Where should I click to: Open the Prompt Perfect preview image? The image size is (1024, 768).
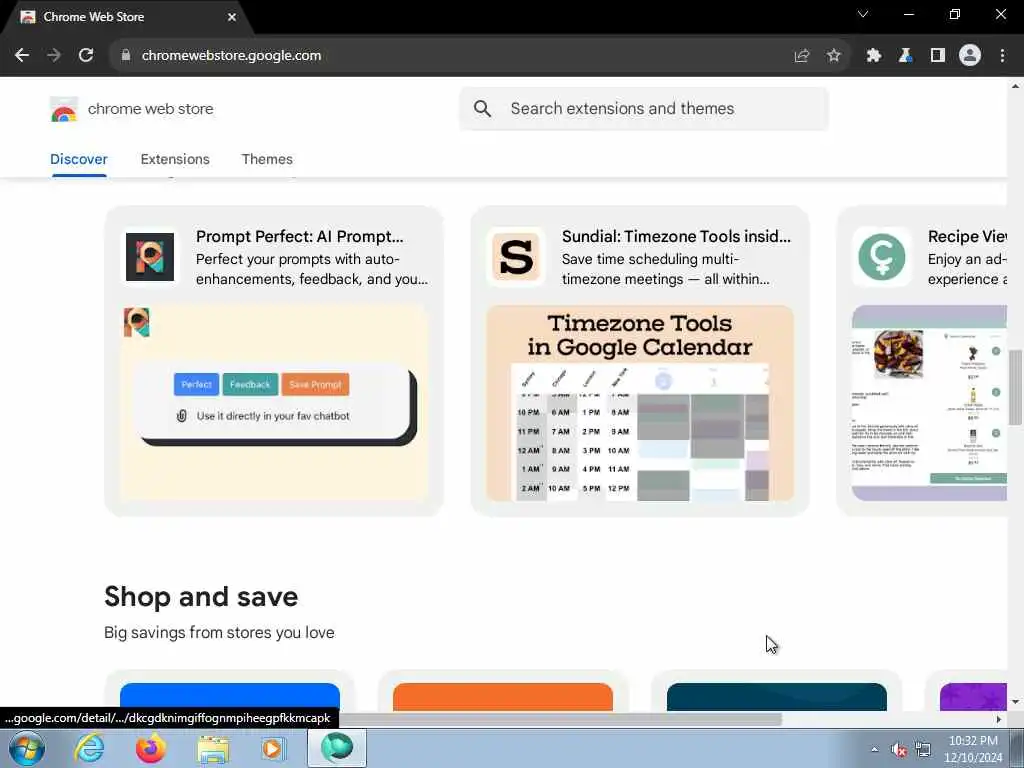coord(274,403)
